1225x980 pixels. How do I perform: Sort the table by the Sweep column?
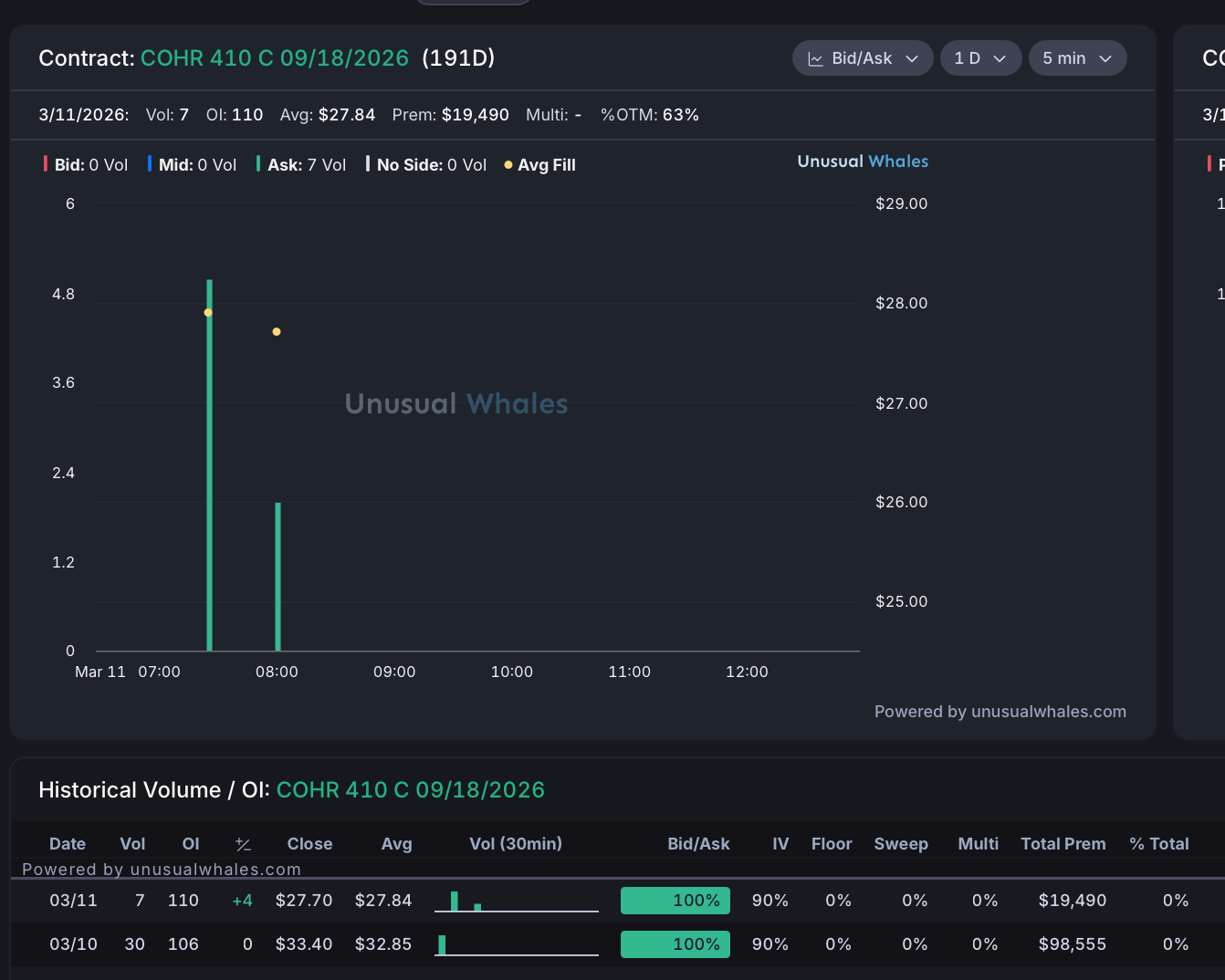(901, 844)
